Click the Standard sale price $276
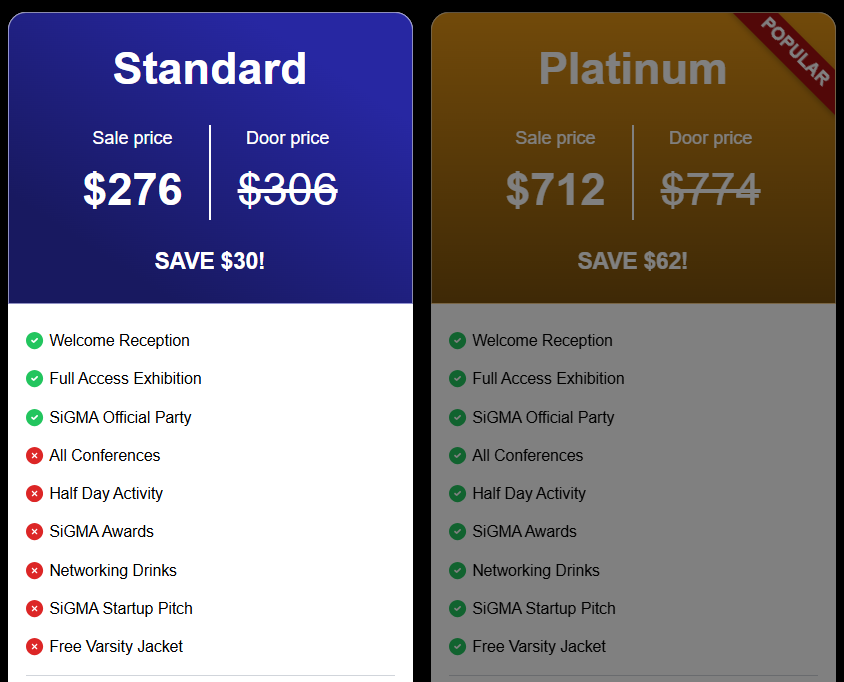Image resolution: width=844 pixels, height=682 pixels. click(132, 189)
